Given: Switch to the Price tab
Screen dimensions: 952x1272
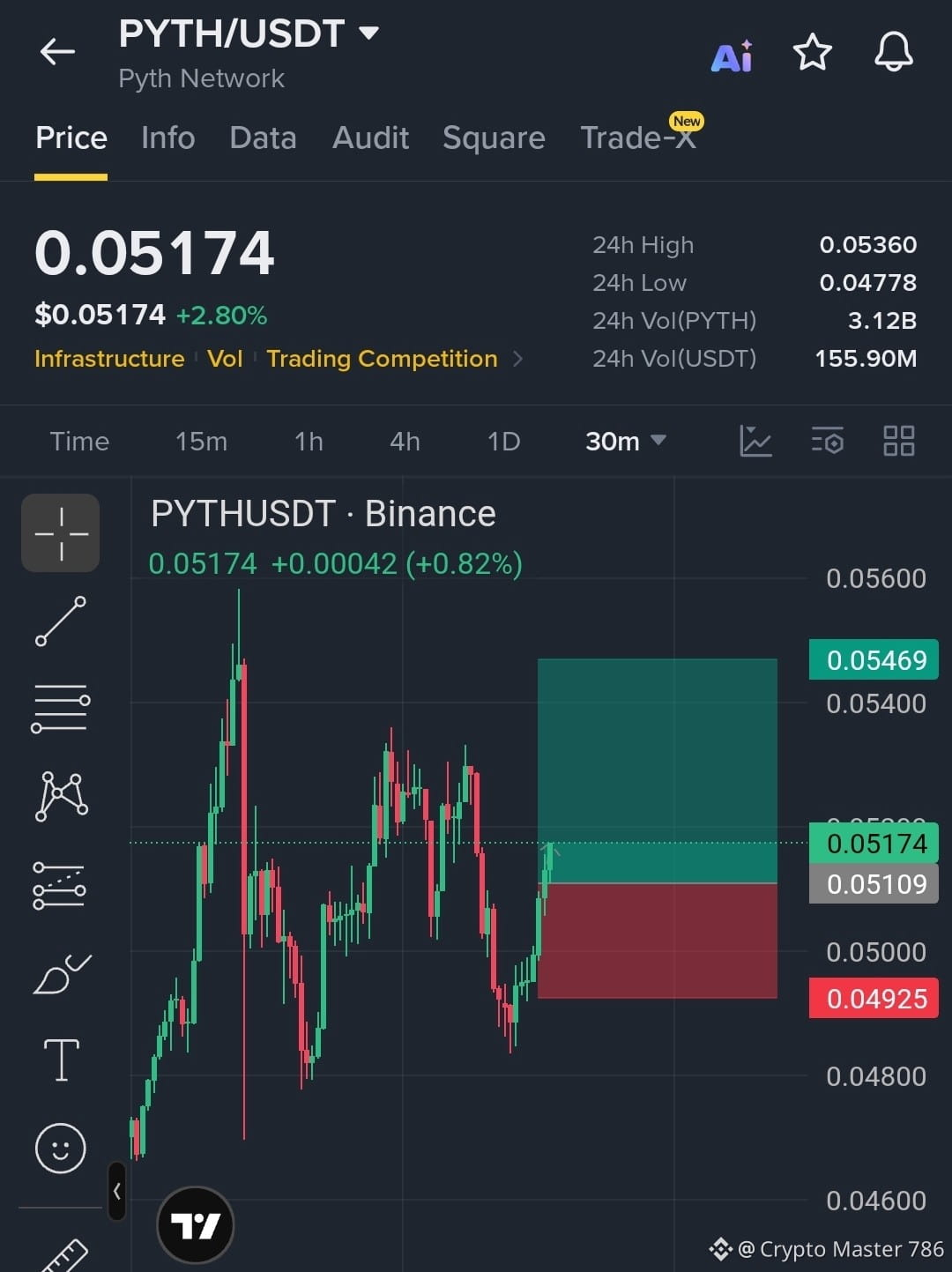Looking at the screenshot, I should (71, 138).
